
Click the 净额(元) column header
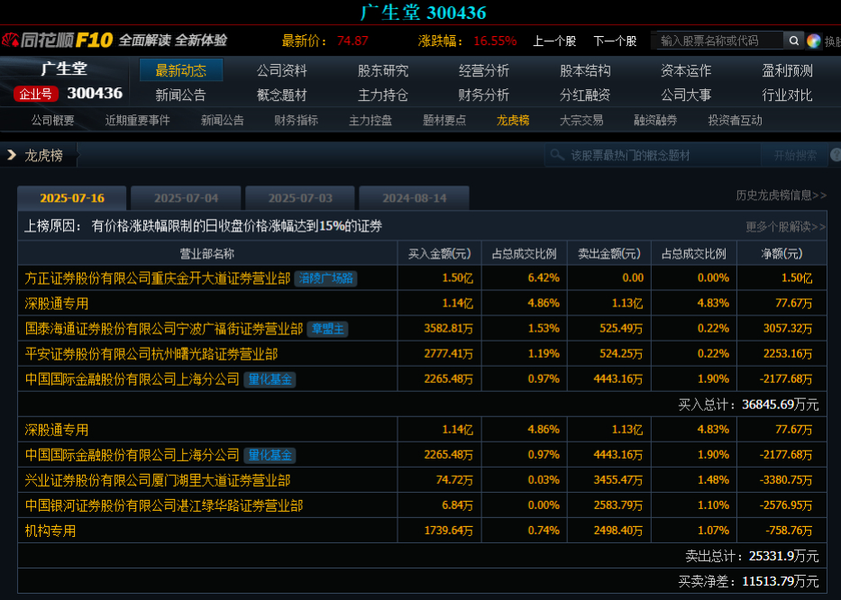[x=781, y=254]
